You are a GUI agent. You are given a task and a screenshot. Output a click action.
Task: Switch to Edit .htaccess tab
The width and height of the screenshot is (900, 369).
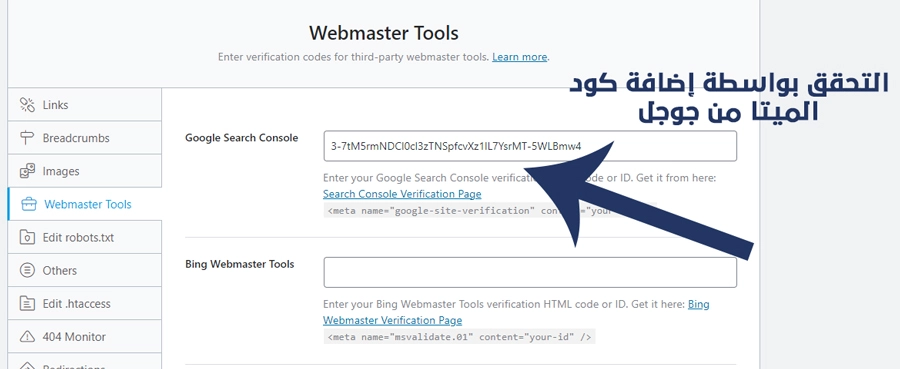pyautogui.click(x=85, y=304)
